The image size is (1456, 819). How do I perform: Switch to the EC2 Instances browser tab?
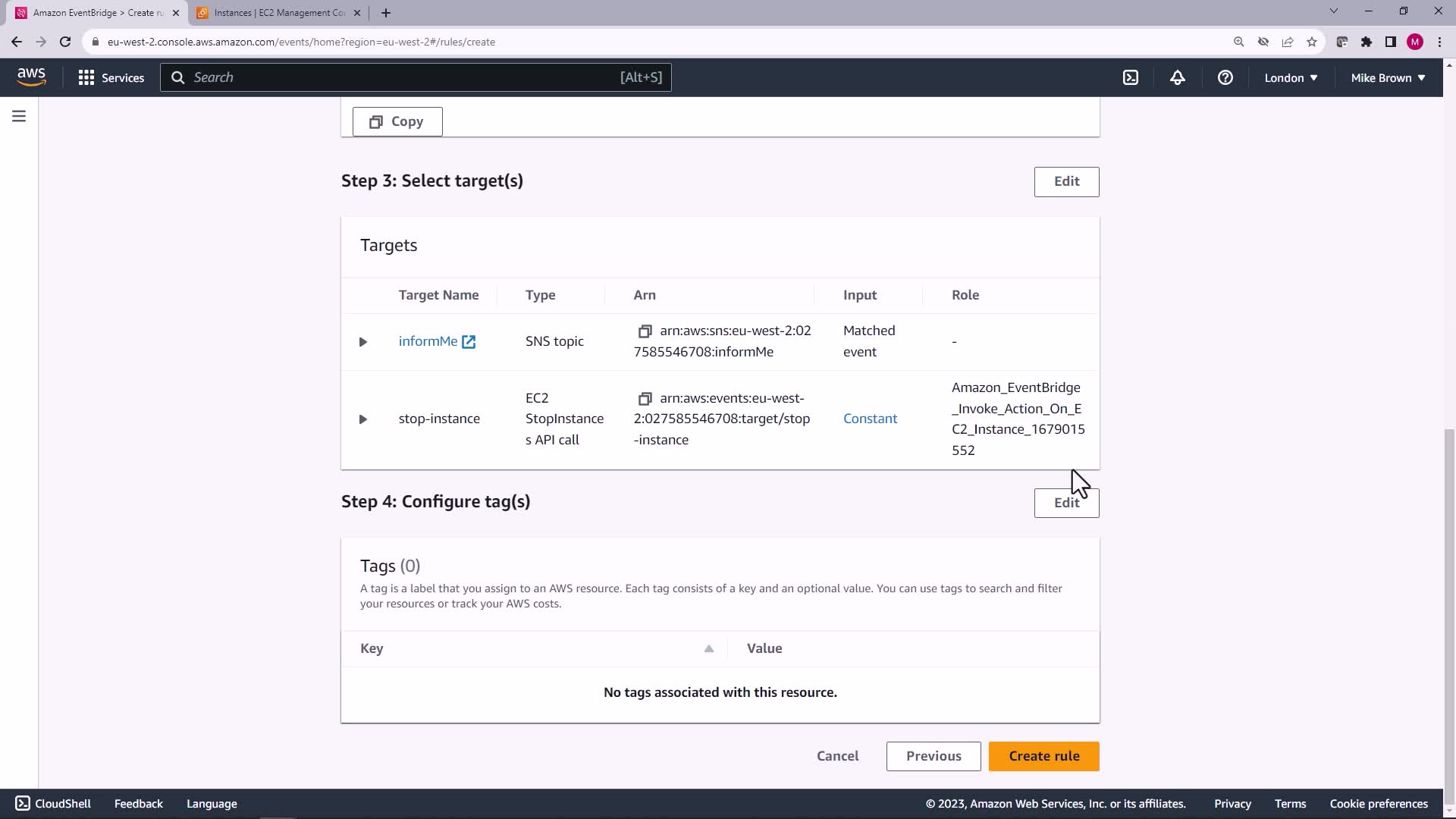coord(279,13)
